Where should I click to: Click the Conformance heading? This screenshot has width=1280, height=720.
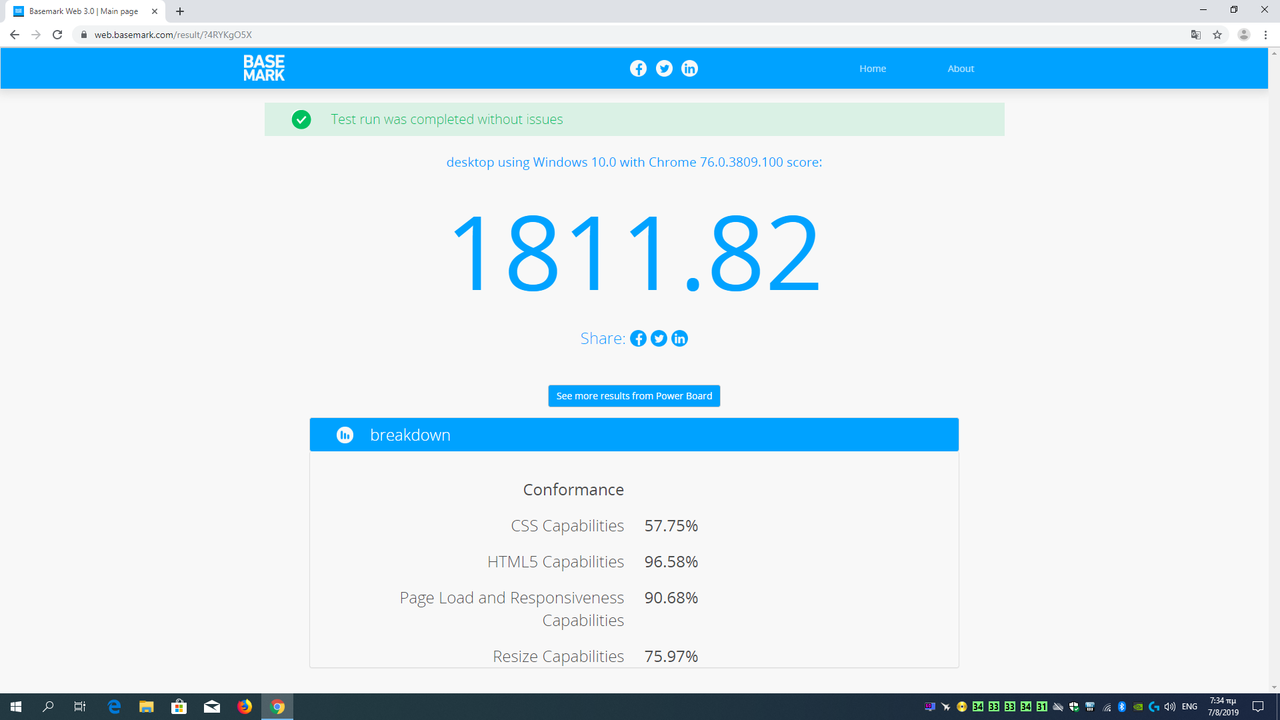pyautogui.click(x=573, y=490)
